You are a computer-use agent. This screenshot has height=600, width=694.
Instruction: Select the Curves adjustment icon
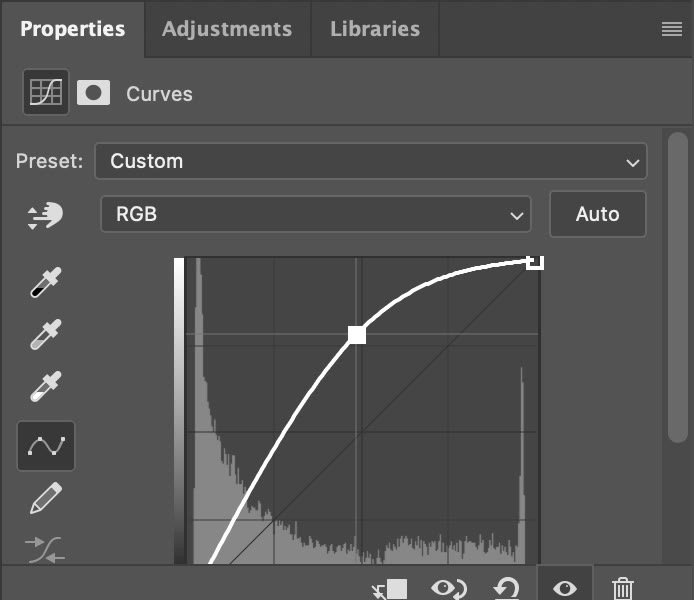tap(46, 92)
